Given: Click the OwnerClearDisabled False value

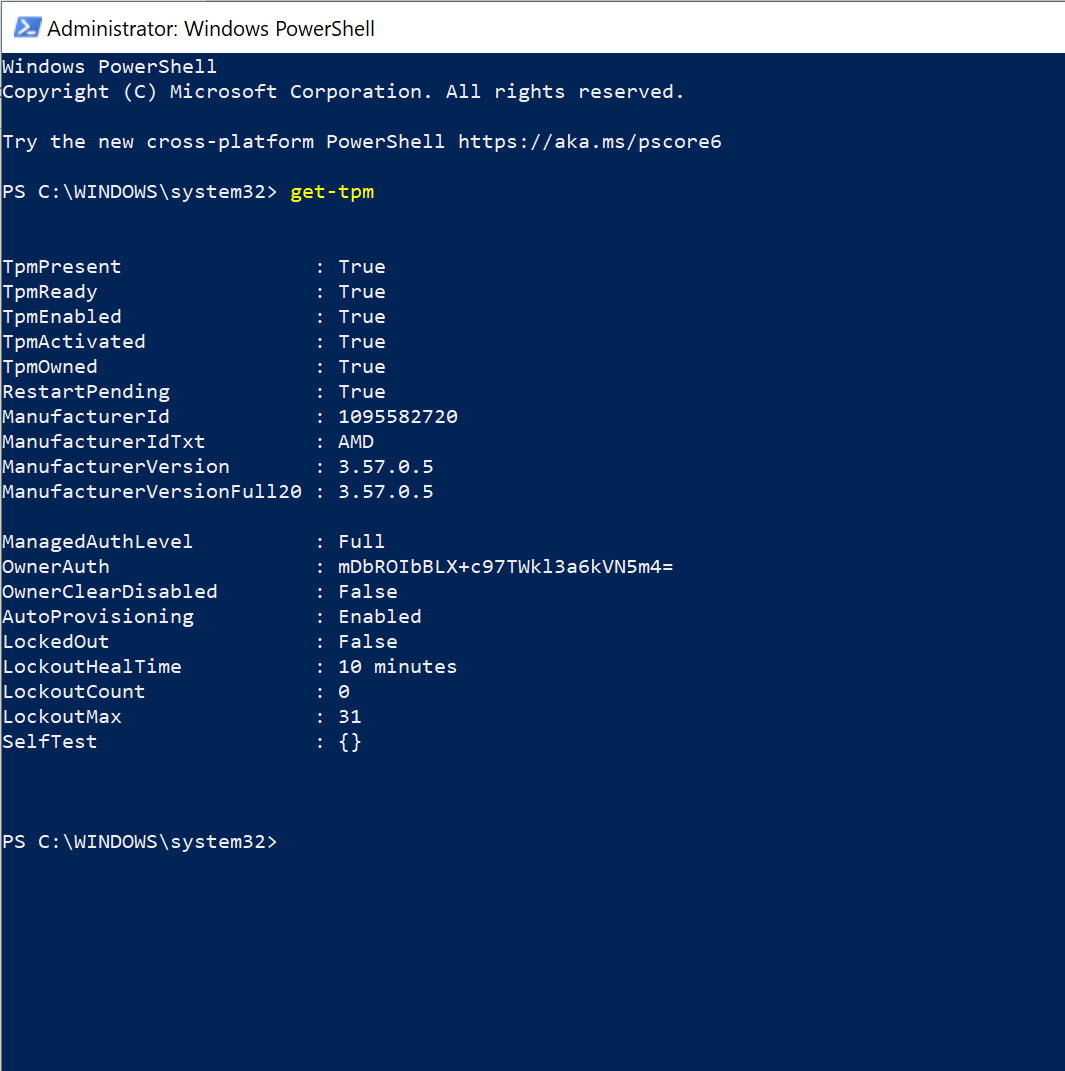Looking at the screenshot, I should 368,592.
